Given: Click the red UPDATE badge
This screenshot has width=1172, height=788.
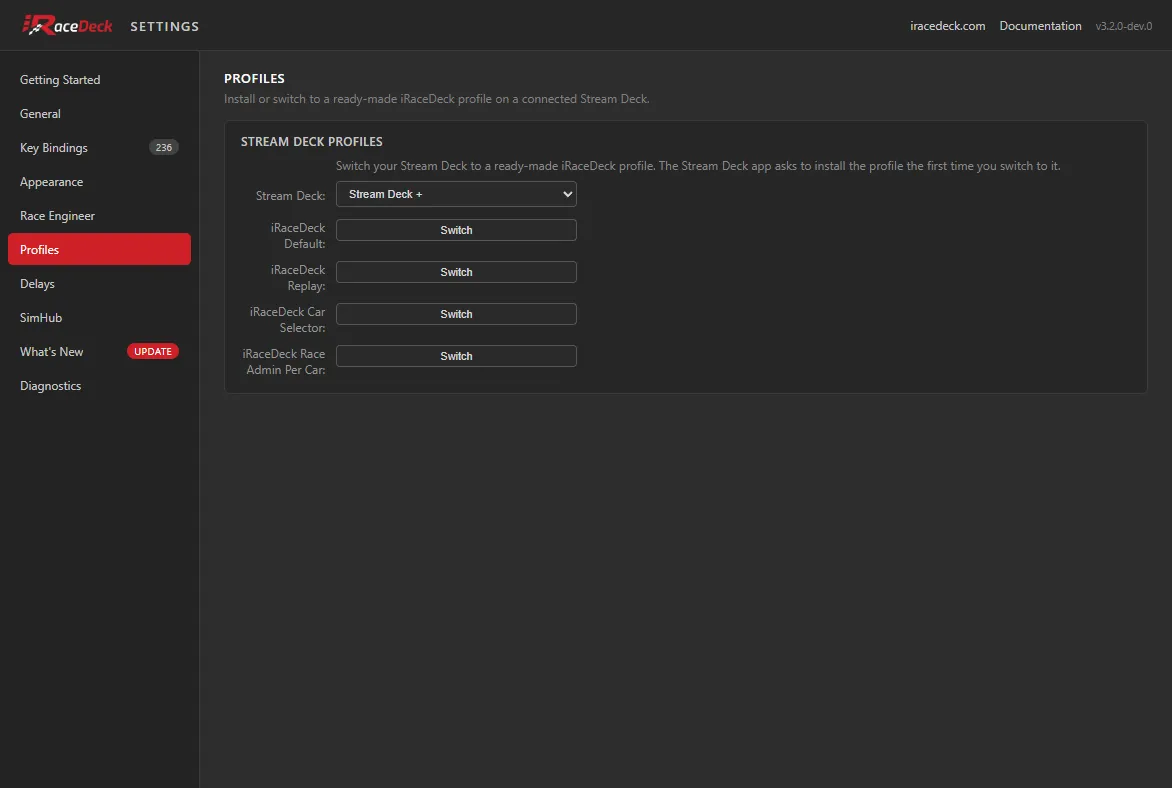Looking at the screenshot, I should pyautogui.click(x=152, y=351).
